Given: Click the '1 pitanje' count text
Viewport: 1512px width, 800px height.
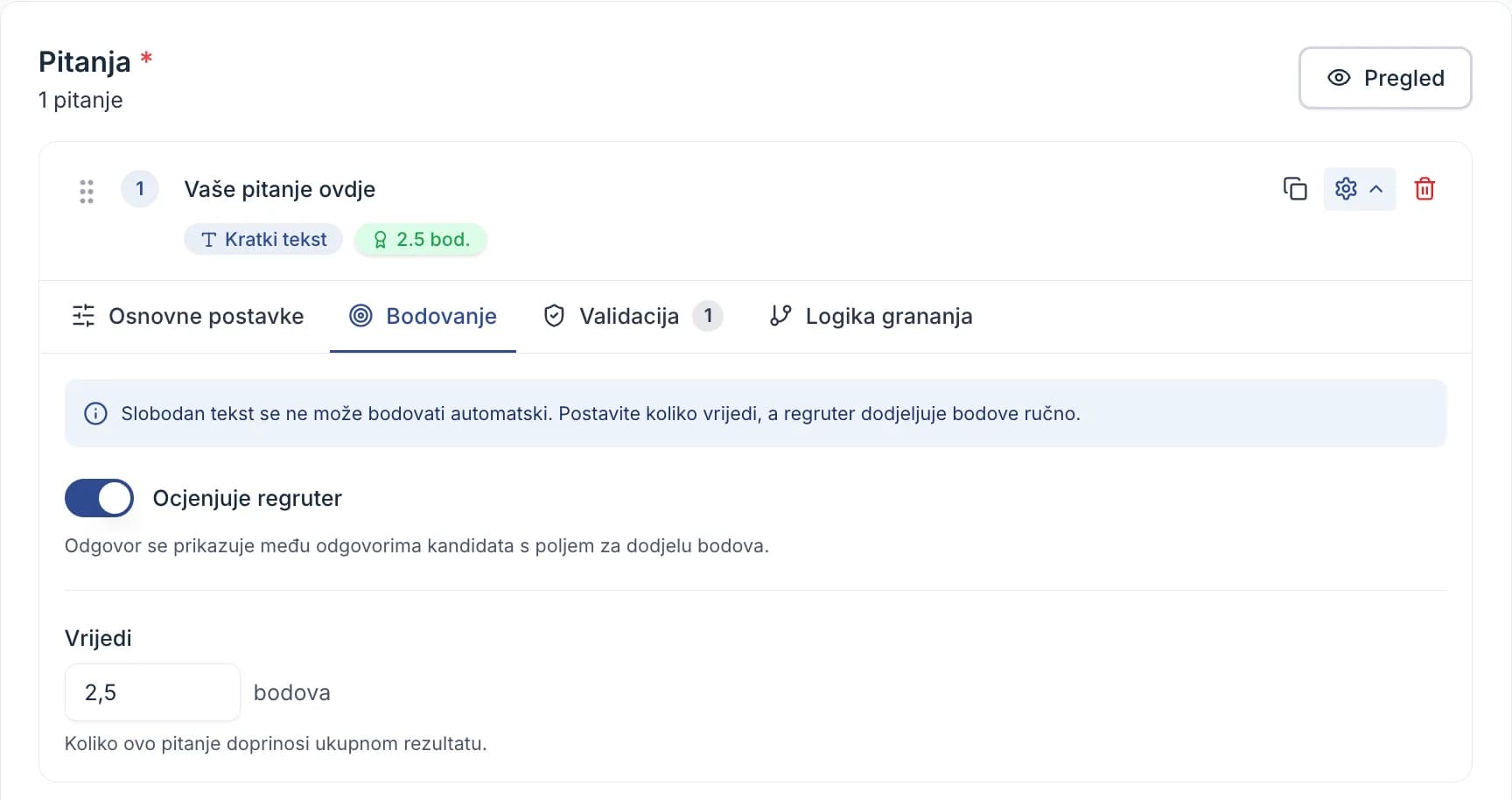Looking at the screenshot, I should tap(80, 100).
